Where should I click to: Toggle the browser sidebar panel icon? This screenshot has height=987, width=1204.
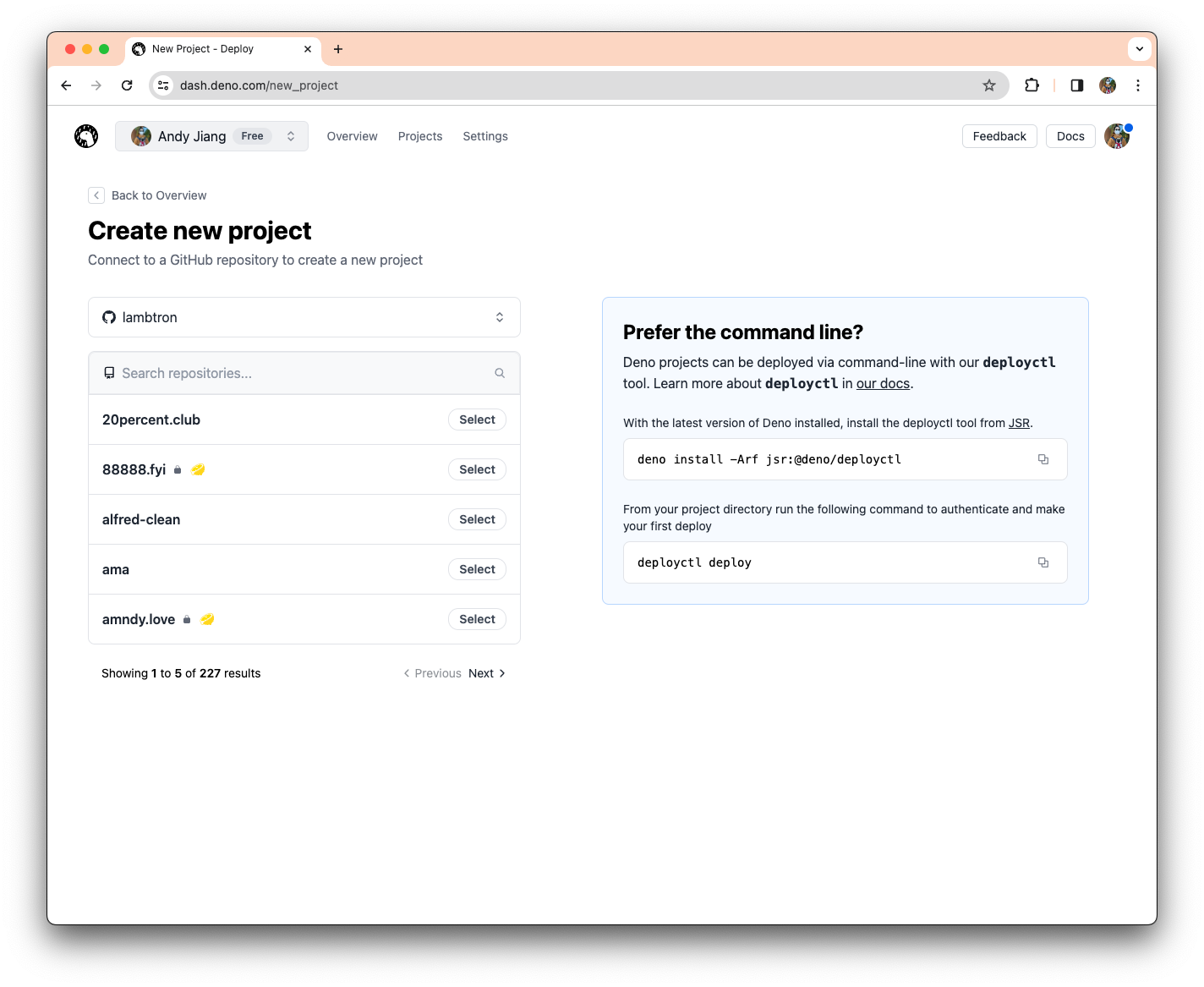(x=1075, y=85)
